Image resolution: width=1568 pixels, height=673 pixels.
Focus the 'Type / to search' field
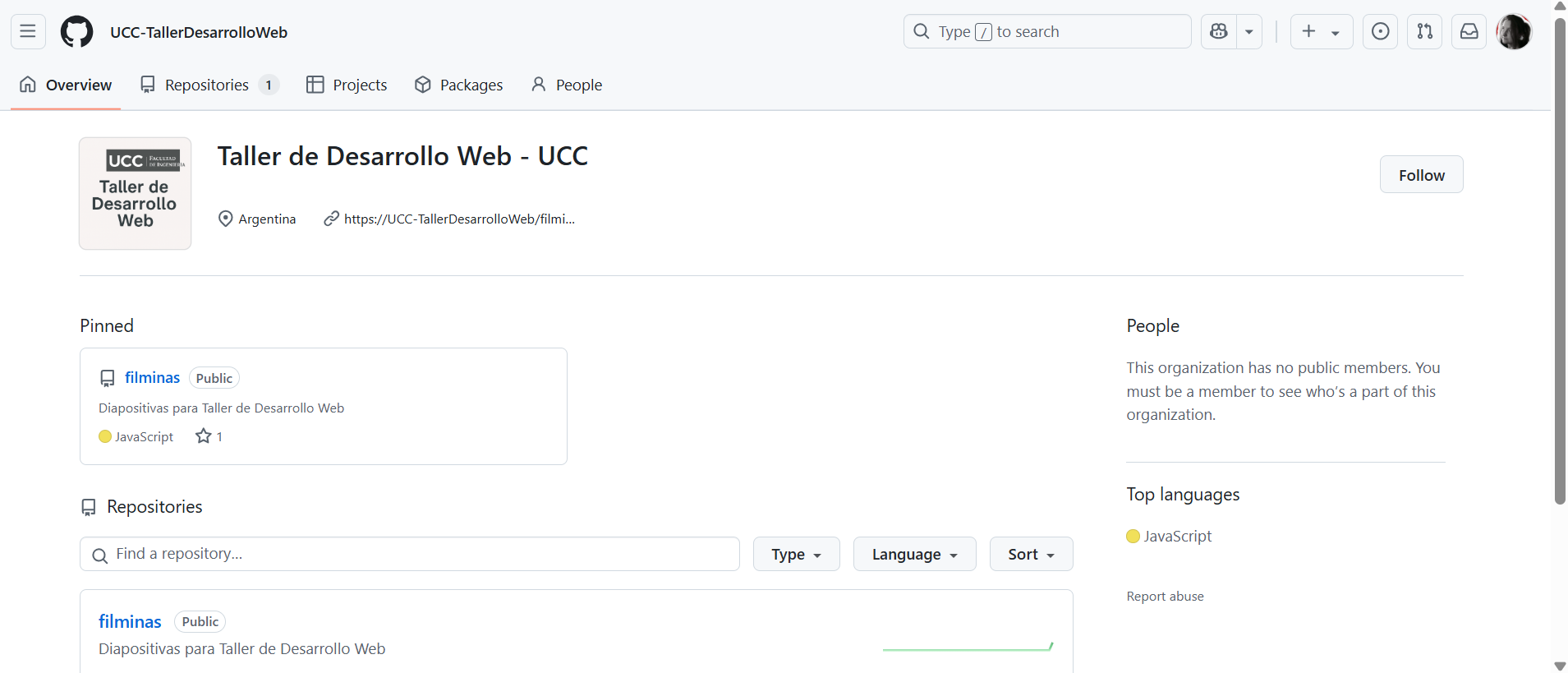tap(1047, 32)
